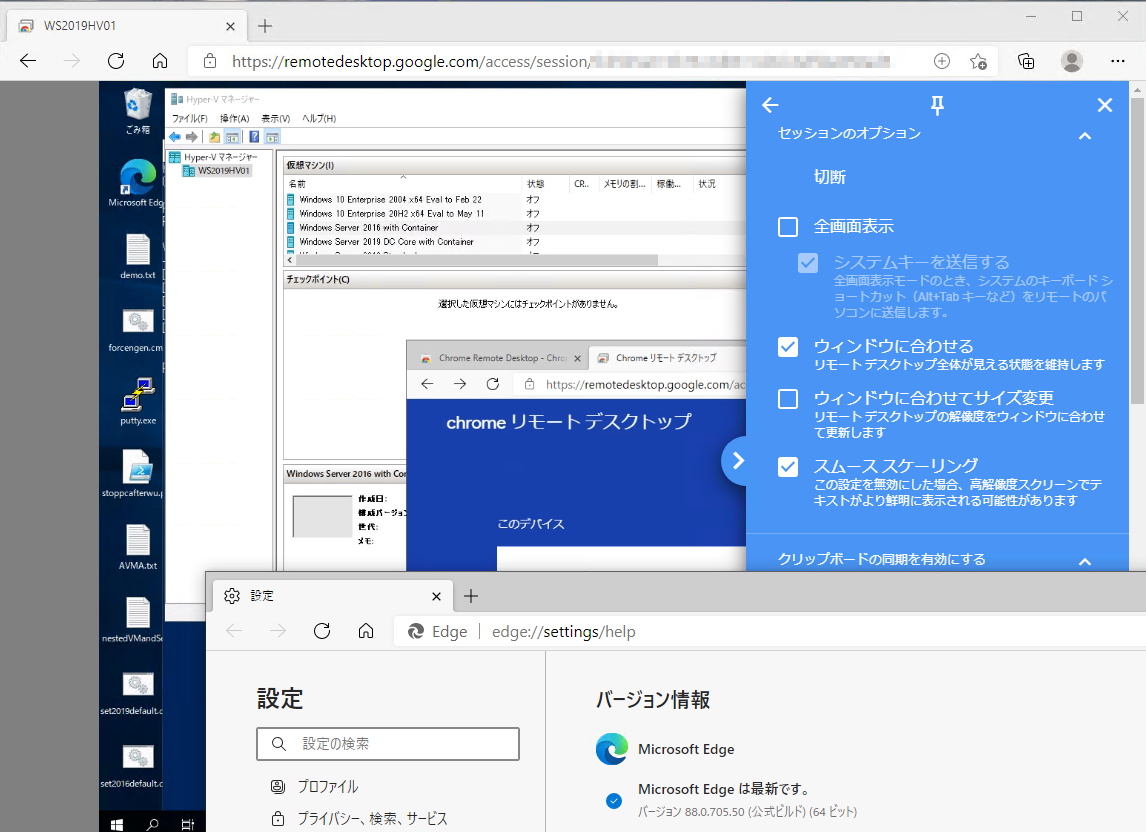The width and height of the screenshot is (1146, 832).
Task: Open a new tab next to WS2019HV01
Action: [265, 26]
